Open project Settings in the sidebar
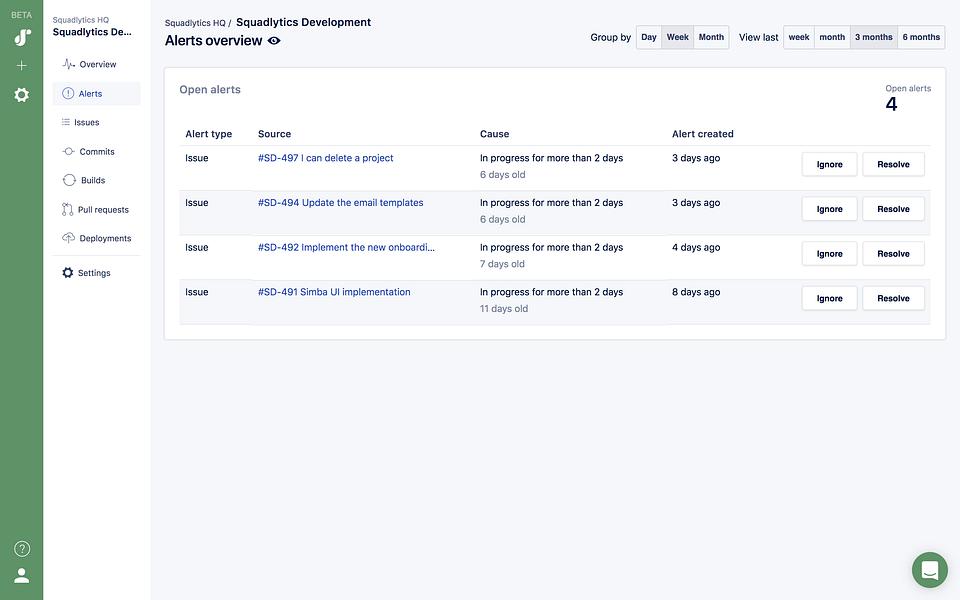960x600 pixels. point(97,273)
